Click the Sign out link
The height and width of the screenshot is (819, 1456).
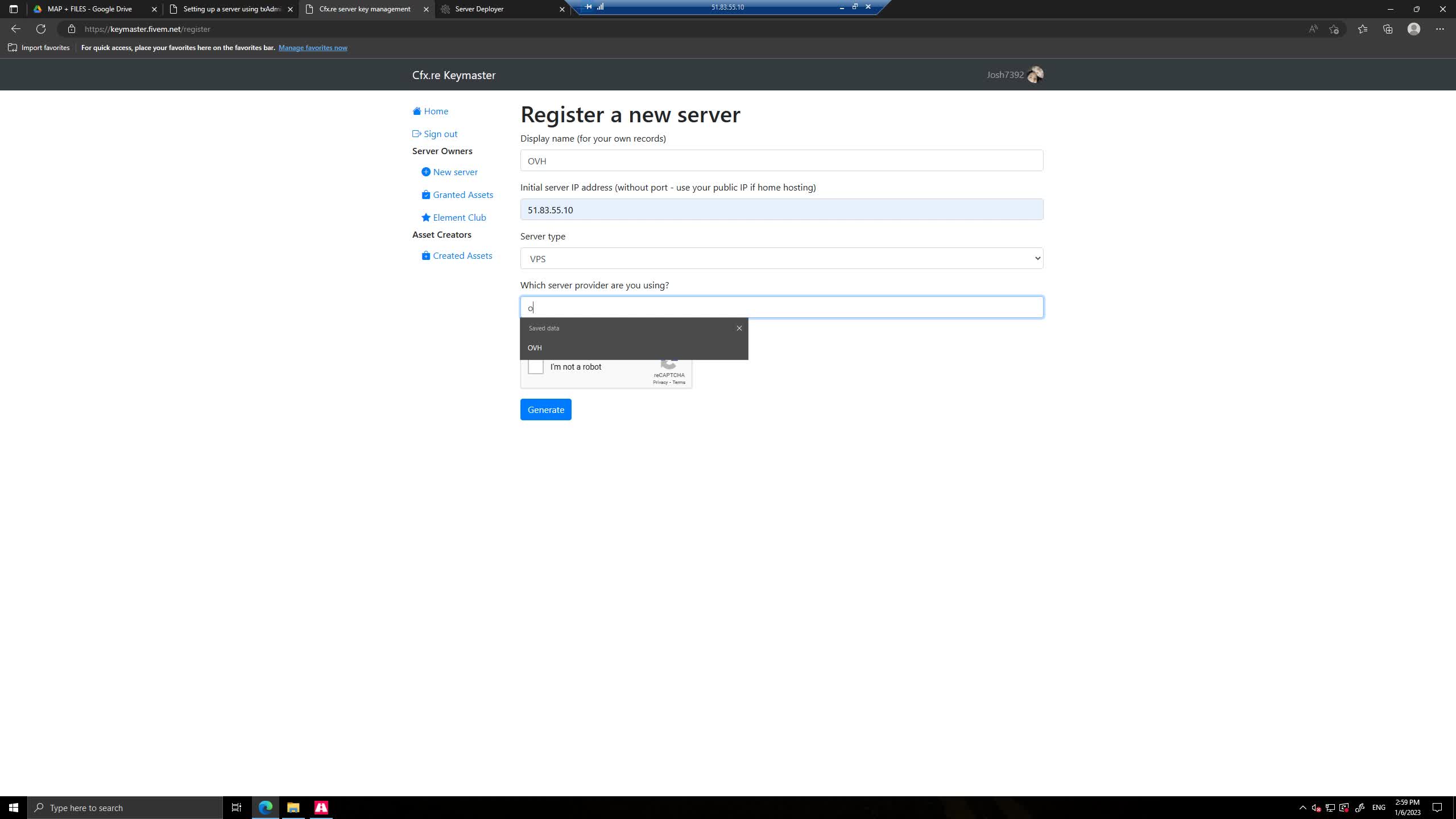click(x=440, y=133)
